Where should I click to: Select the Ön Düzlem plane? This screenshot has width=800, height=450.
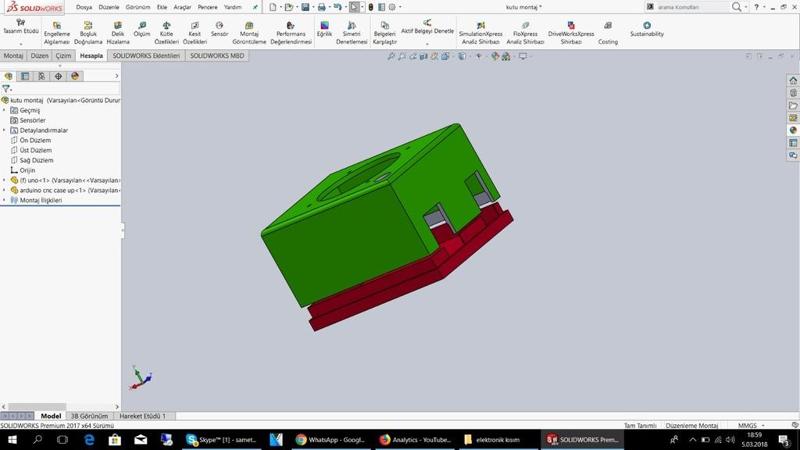coord(35,140)
